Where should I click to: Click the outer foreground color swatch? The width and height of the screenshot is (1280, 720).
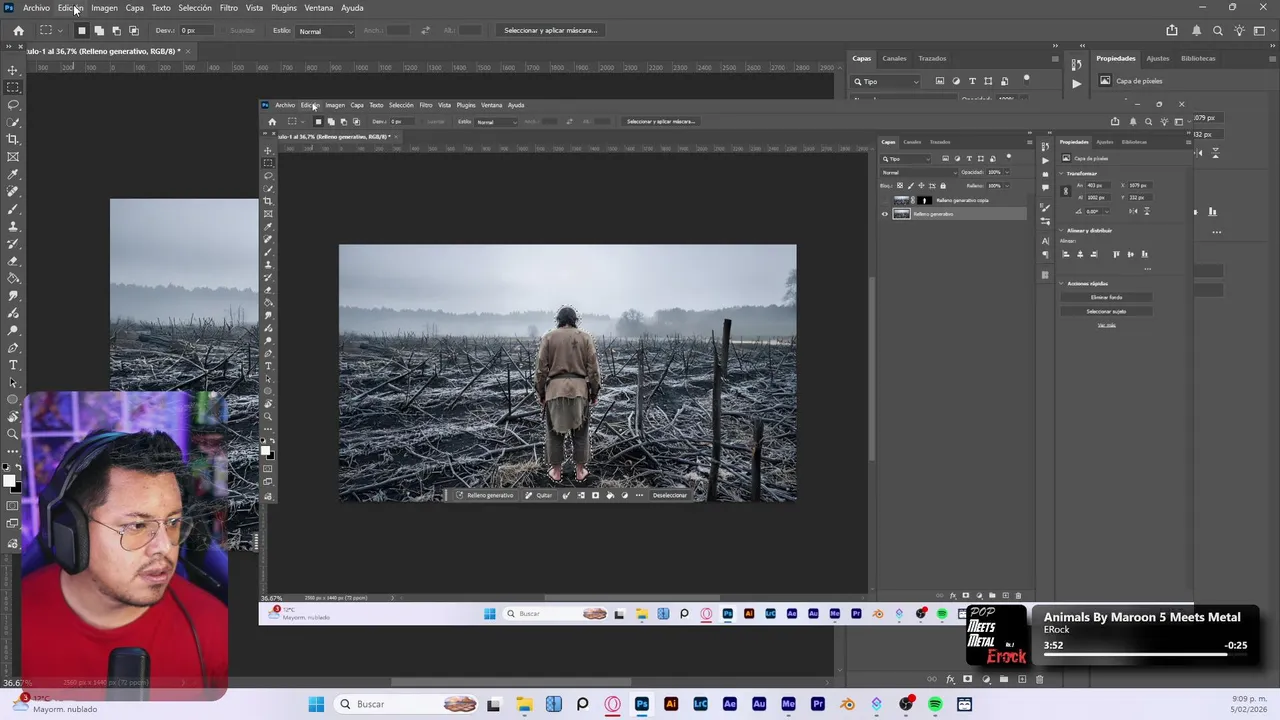9,481
